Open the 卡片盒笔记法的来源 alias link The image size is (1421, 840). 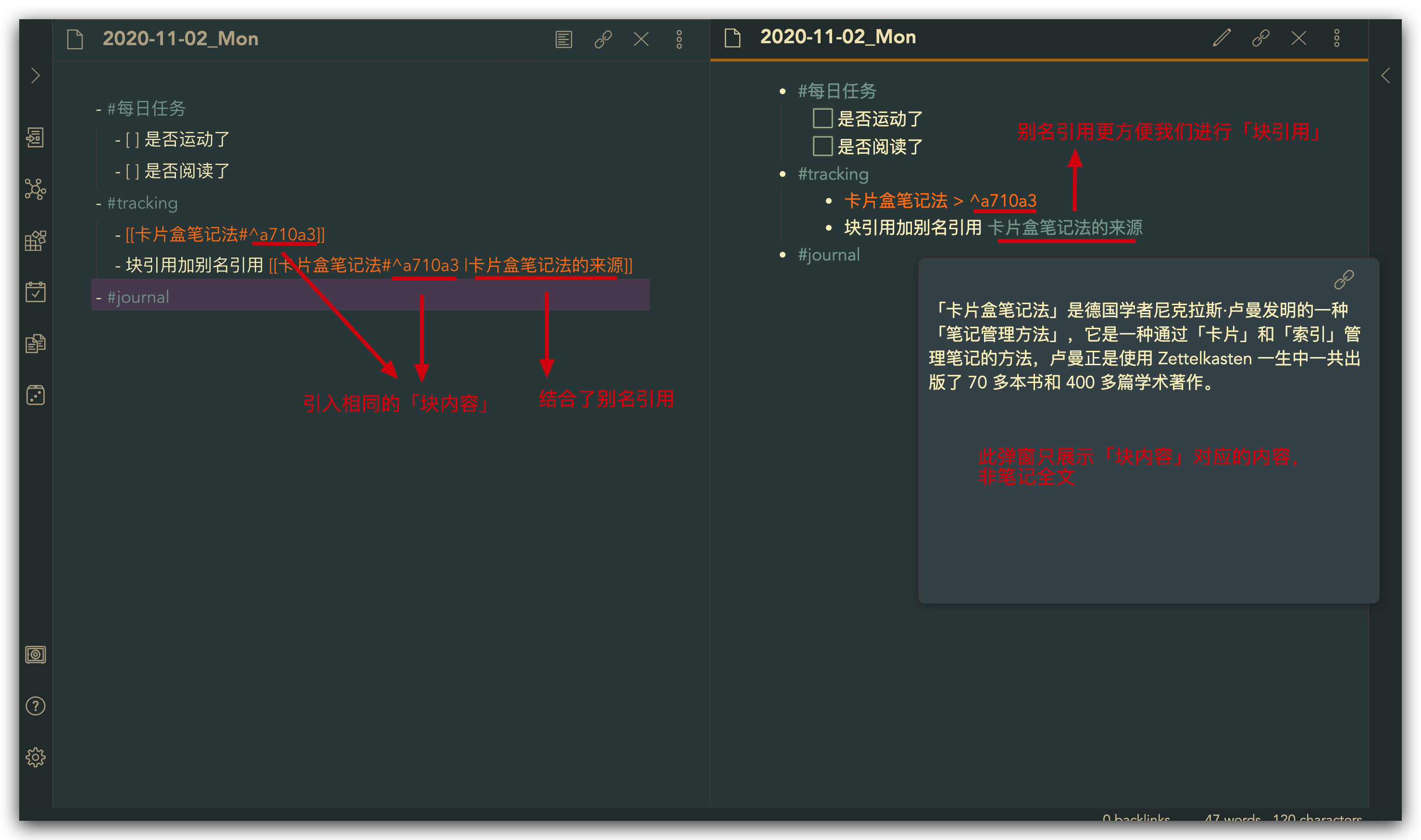point(1065,228)
